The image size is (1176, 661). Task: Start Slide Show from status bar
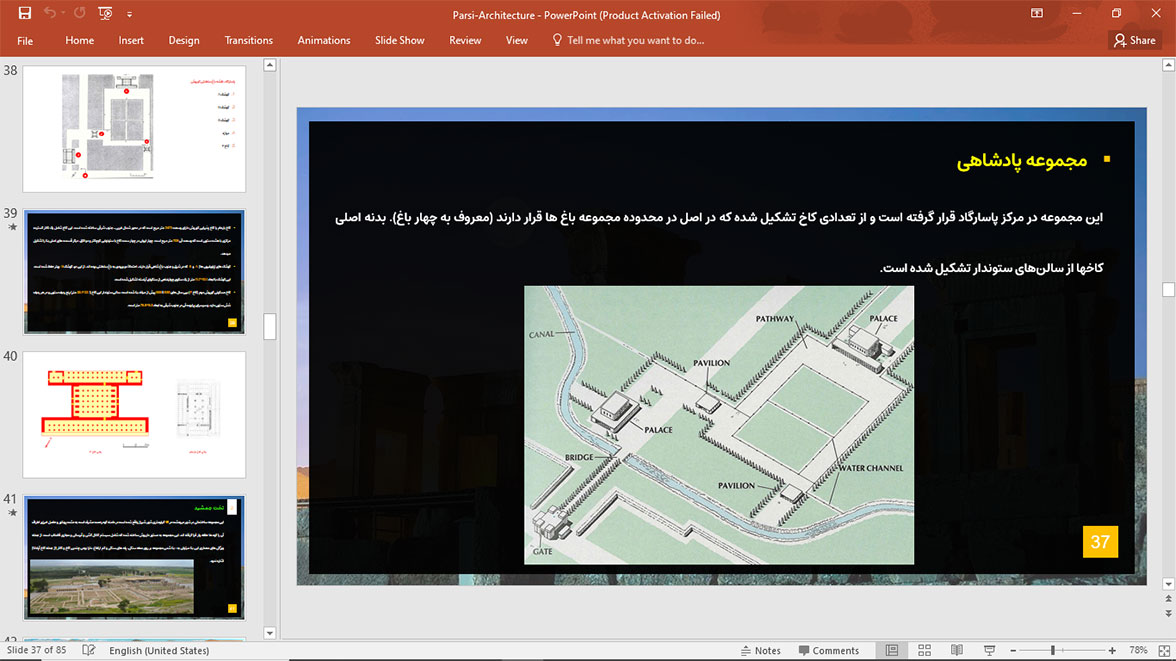tap(989, 650)
